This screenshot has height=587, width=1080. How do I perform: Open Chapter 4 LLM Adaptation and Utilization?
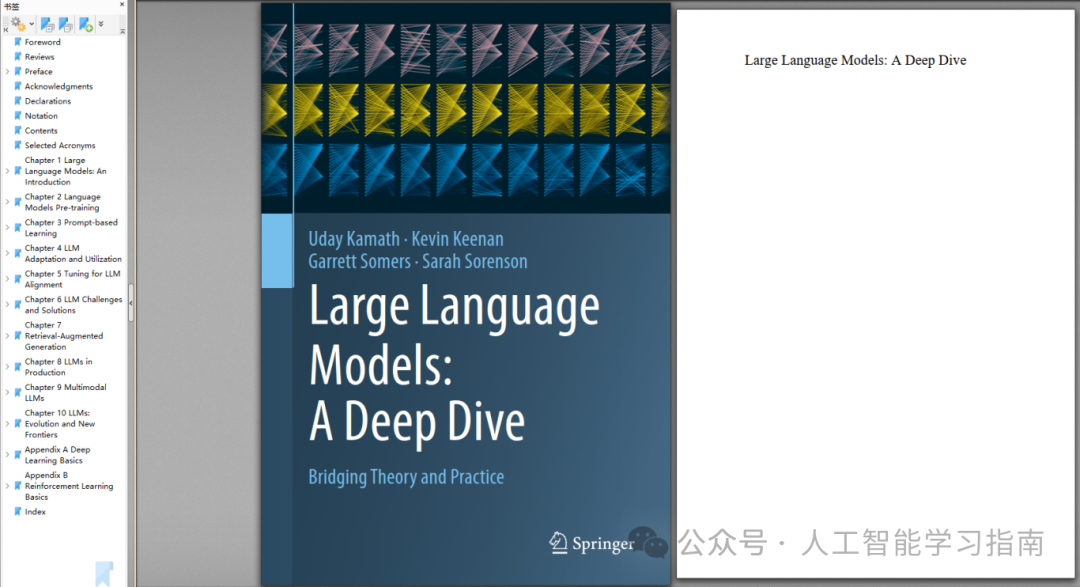coord(73,253)
